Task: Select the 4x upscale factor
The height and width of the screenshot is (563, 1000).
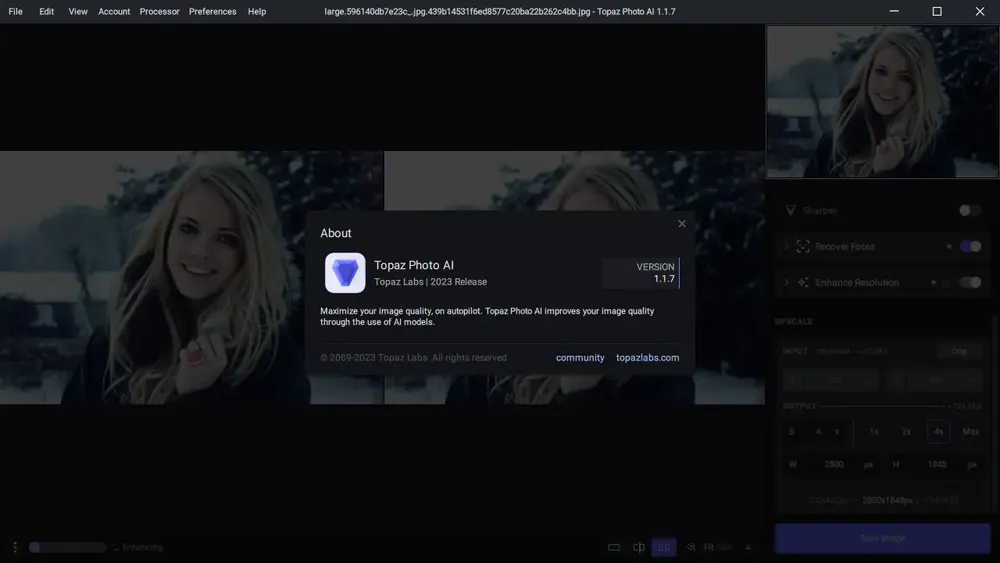Action: 938,432
